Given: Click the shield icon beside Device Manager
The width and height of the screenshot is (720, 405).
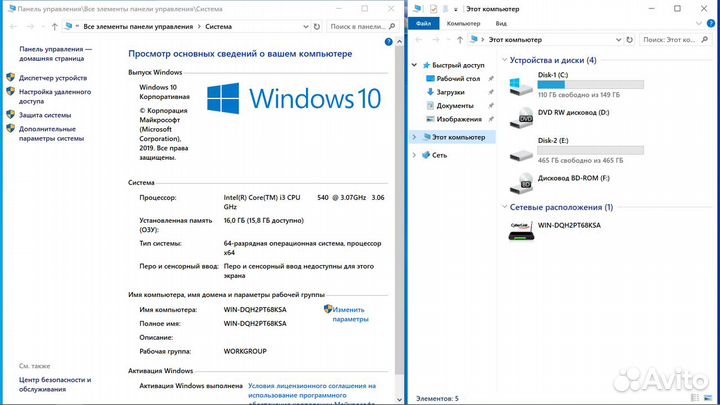Looking at the screenshot, I should click(11, 77).
